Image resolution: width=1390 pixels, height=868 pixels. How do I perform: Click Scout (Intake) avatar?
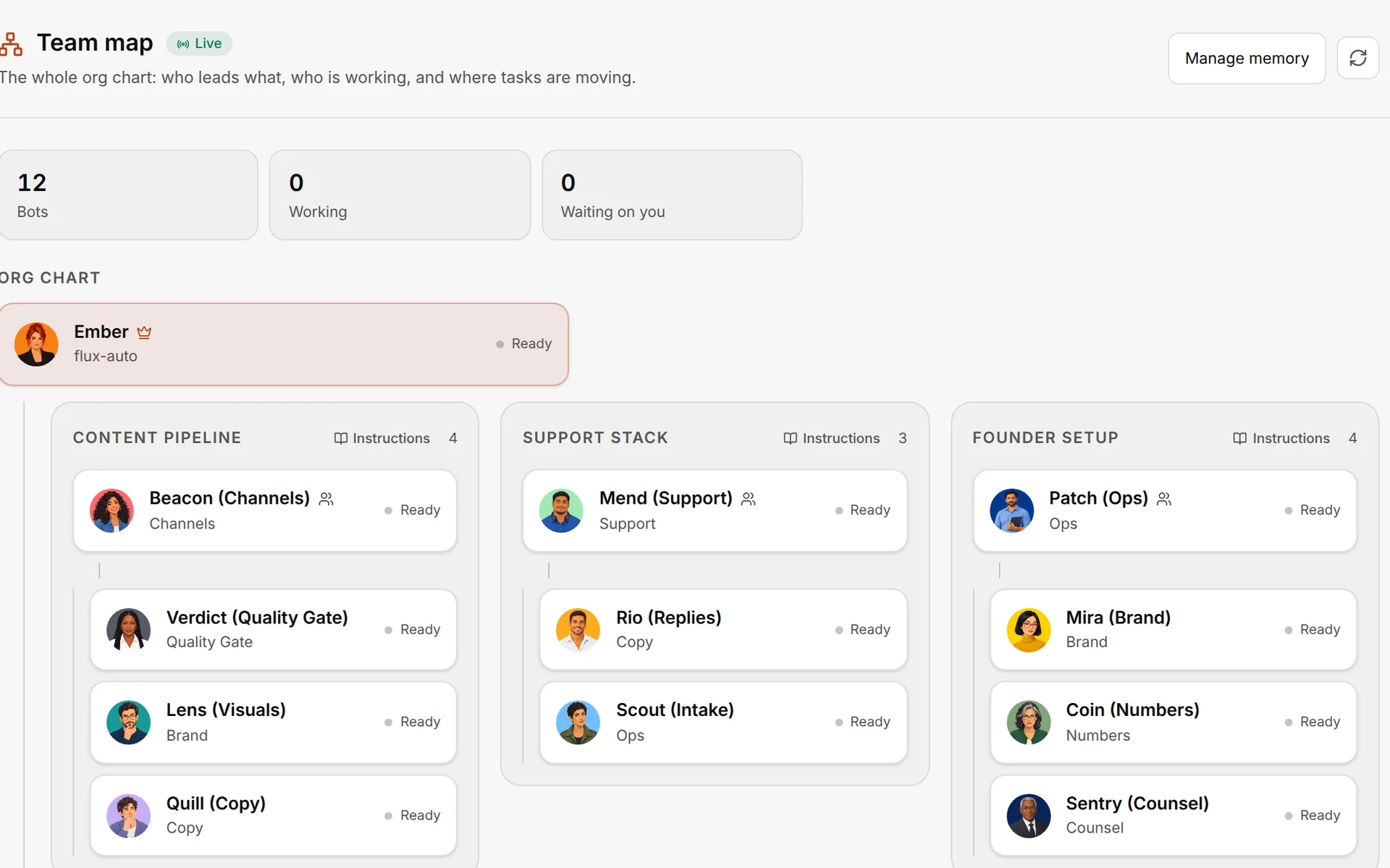pyautogui.click(x=578, y=722)
